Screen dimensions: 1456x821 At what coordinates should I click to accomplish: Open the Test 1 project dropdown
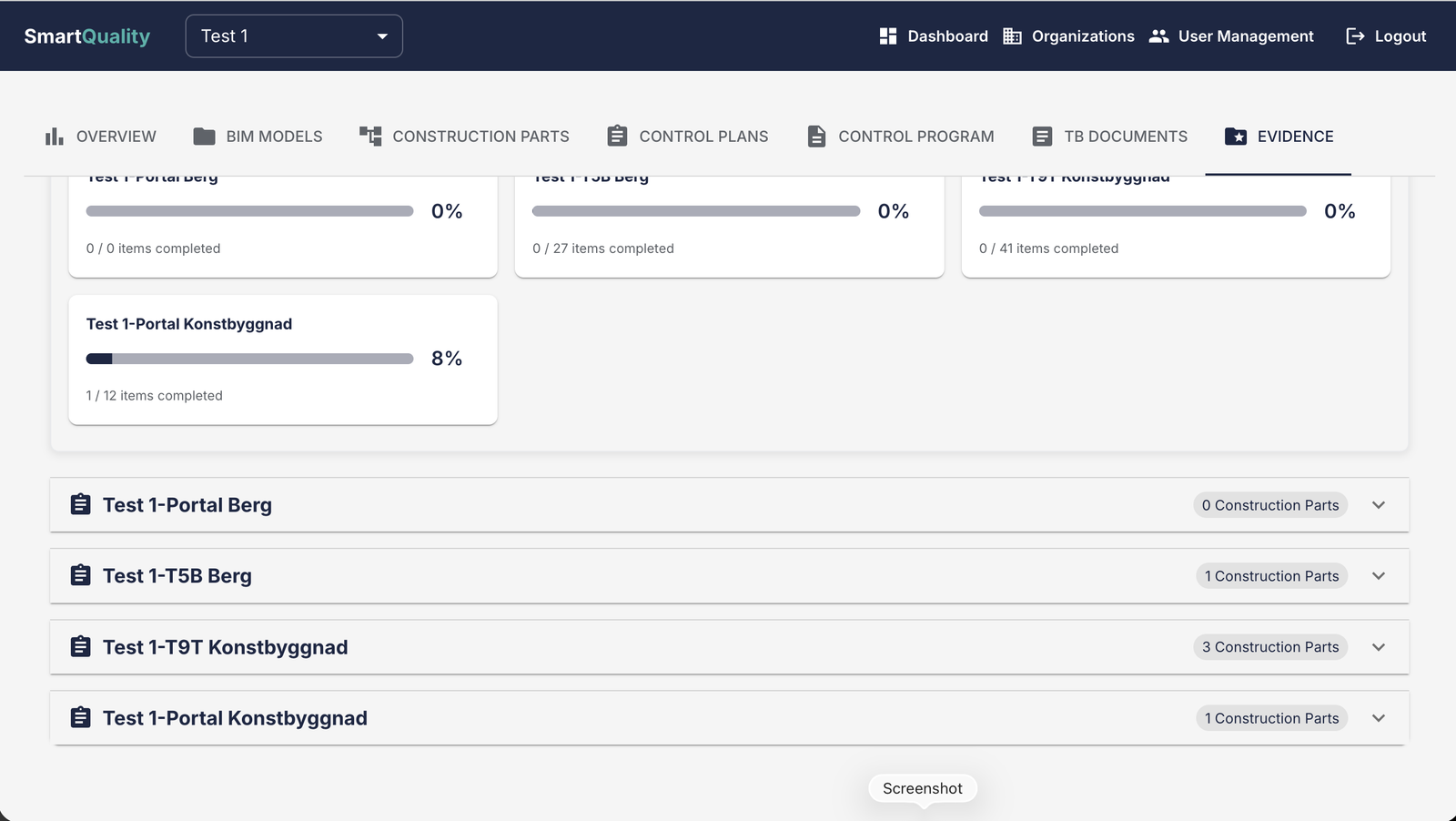coord(294,36)
